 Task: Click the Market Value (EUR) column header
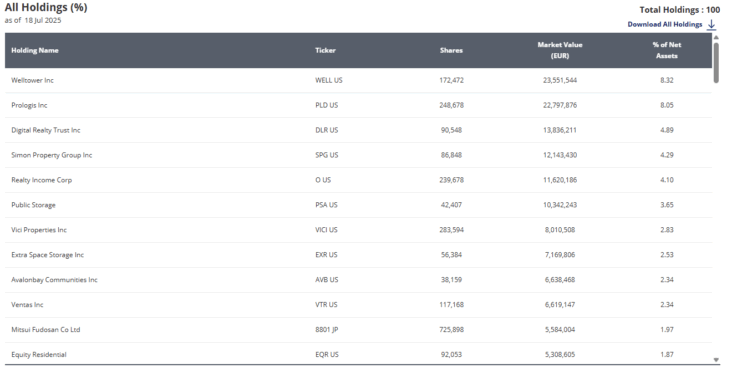coord(560,50)
